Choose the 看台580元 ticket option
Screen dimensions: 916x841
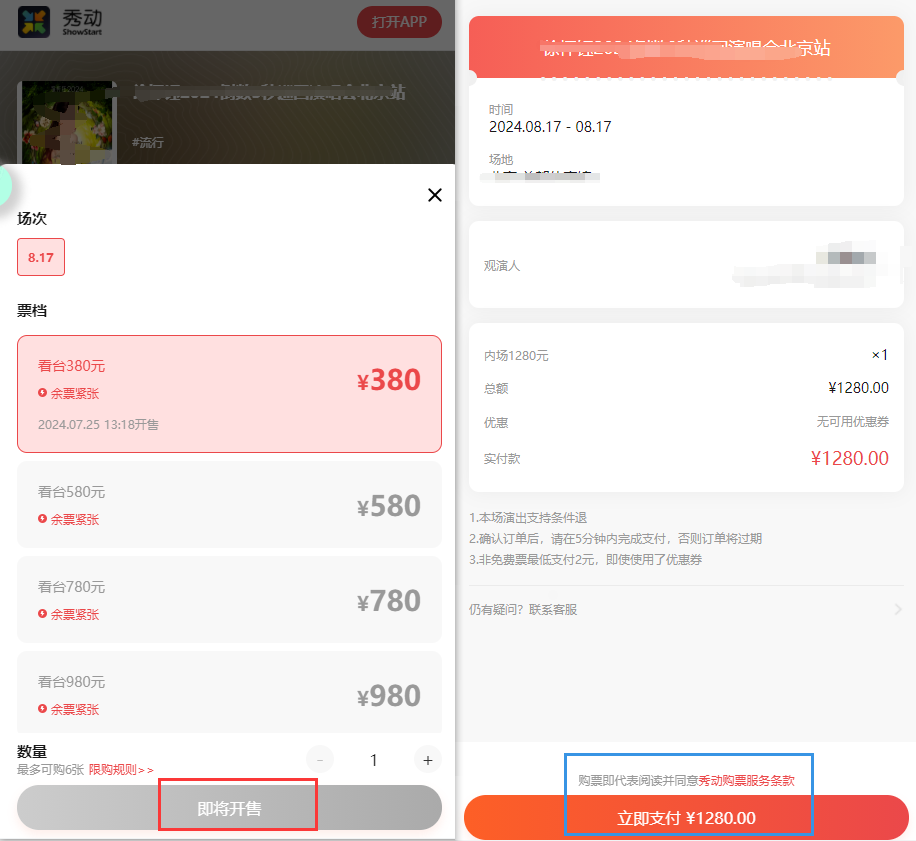point(229,505)
